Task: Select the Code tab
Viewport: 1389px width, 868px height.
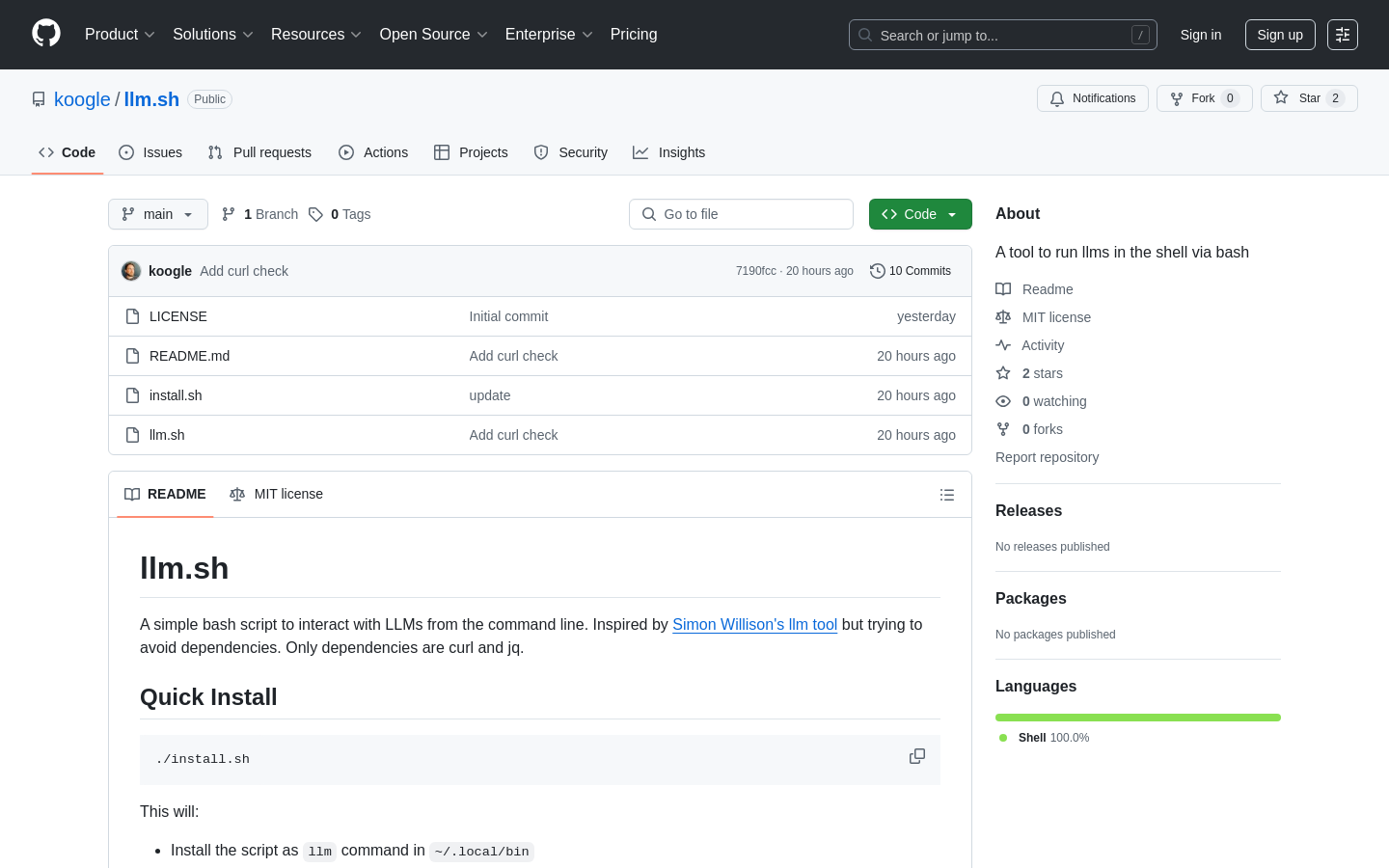Action: (x=68, y=152)
